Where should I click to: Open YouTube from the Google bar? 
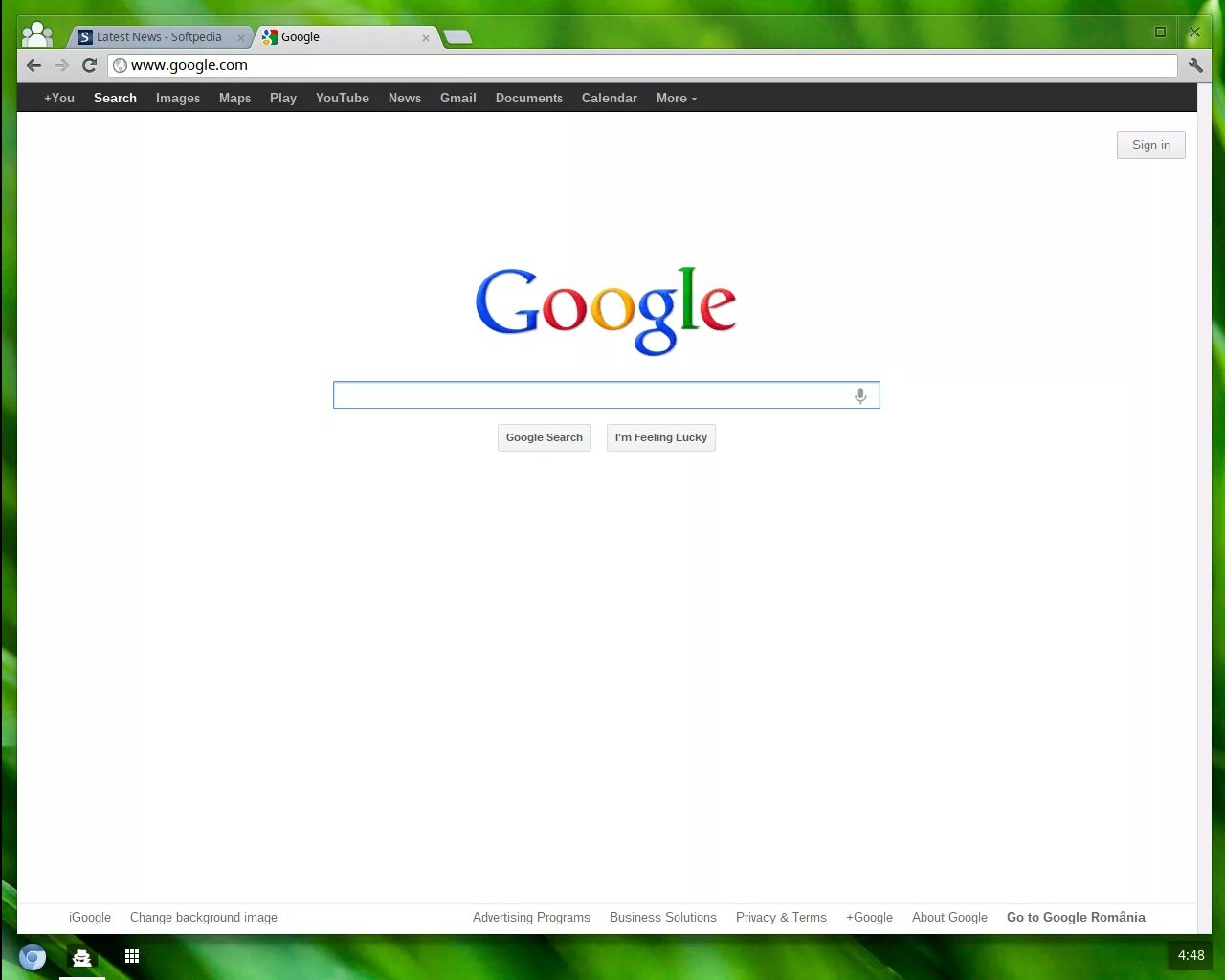[343, 98]
